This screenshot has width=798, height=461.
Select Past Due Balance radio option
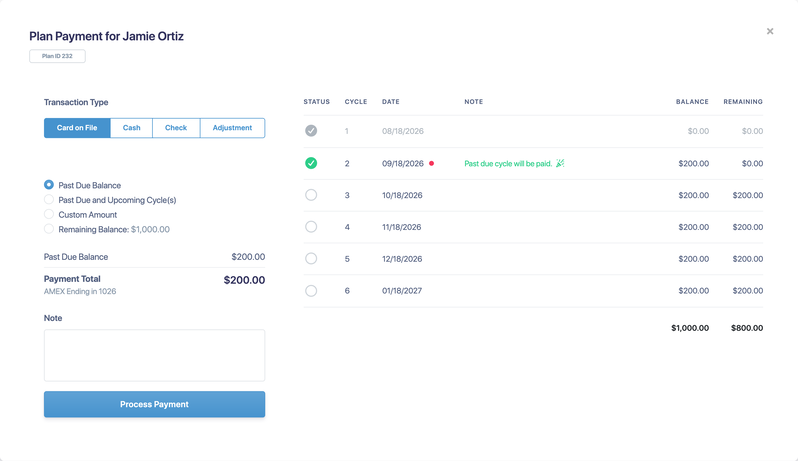click(49, 185)
